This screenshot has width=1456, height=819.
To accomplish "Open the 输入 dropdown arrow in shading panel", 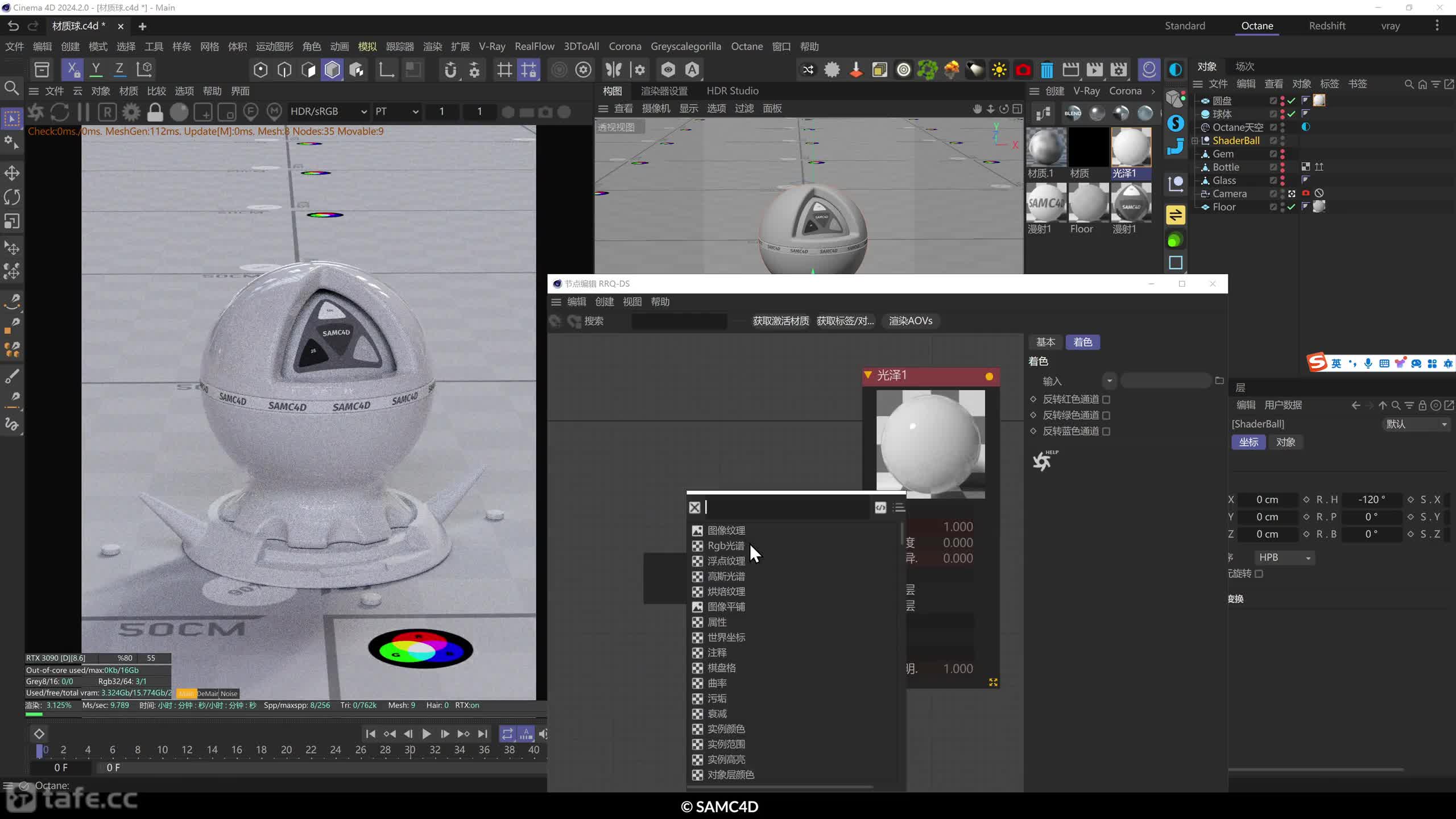I will (1109, 380).
